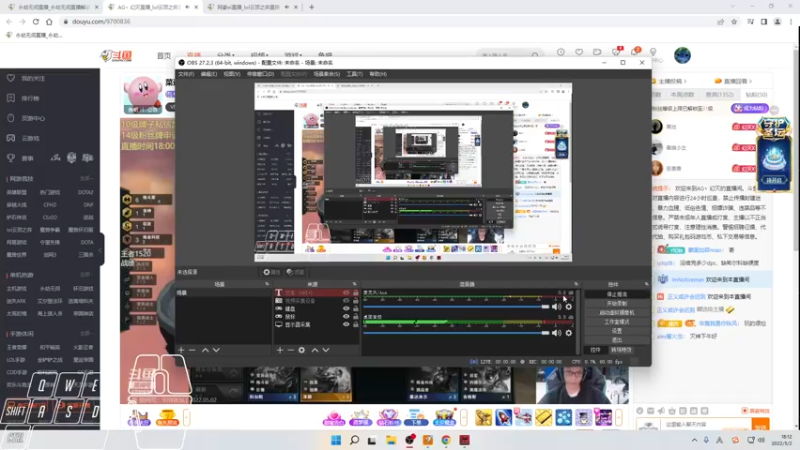Viewport: 800px width, 450px height.
Task: Lock the 键盘 source
Action: coord(356,309)
